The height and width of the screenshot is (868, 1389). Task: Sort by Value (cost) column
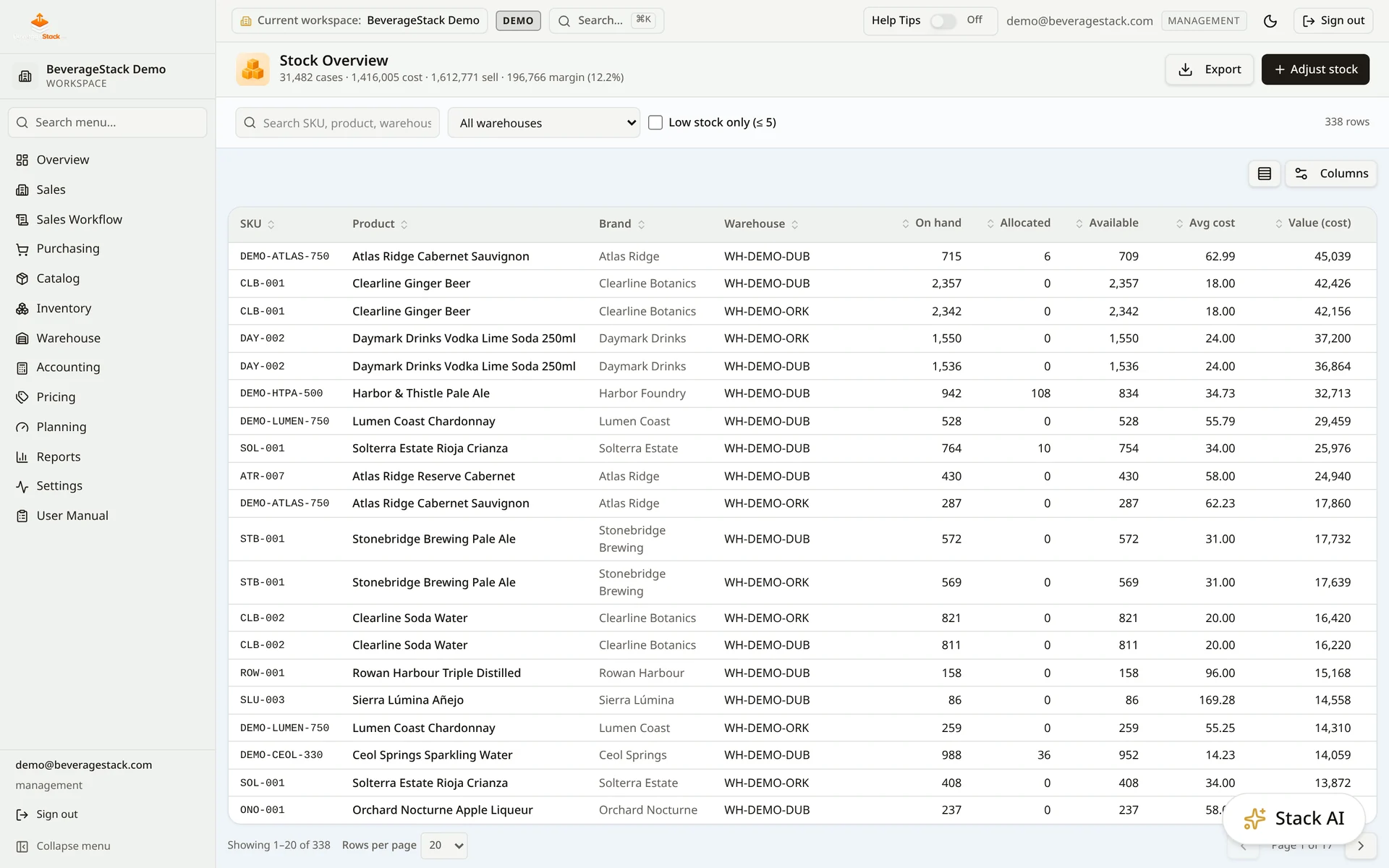pos(1313,224)
